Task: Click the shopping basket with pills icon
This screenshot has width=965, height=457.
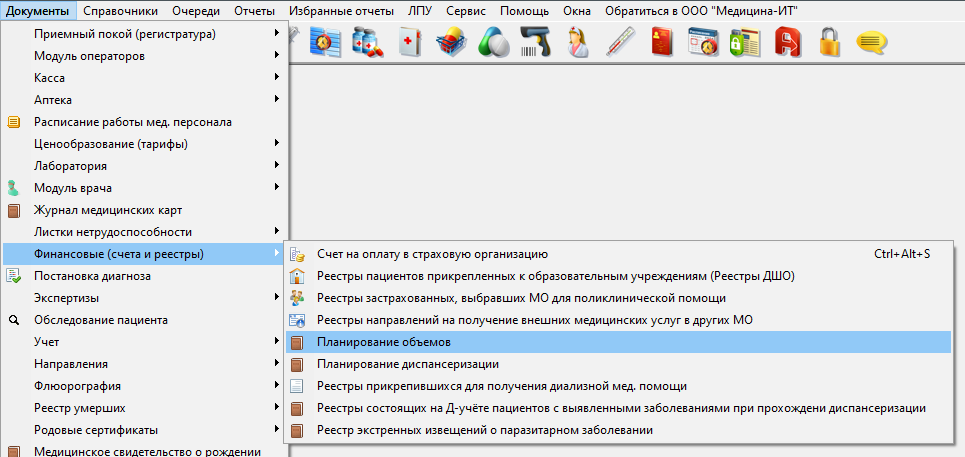Action: pos(452,43)
